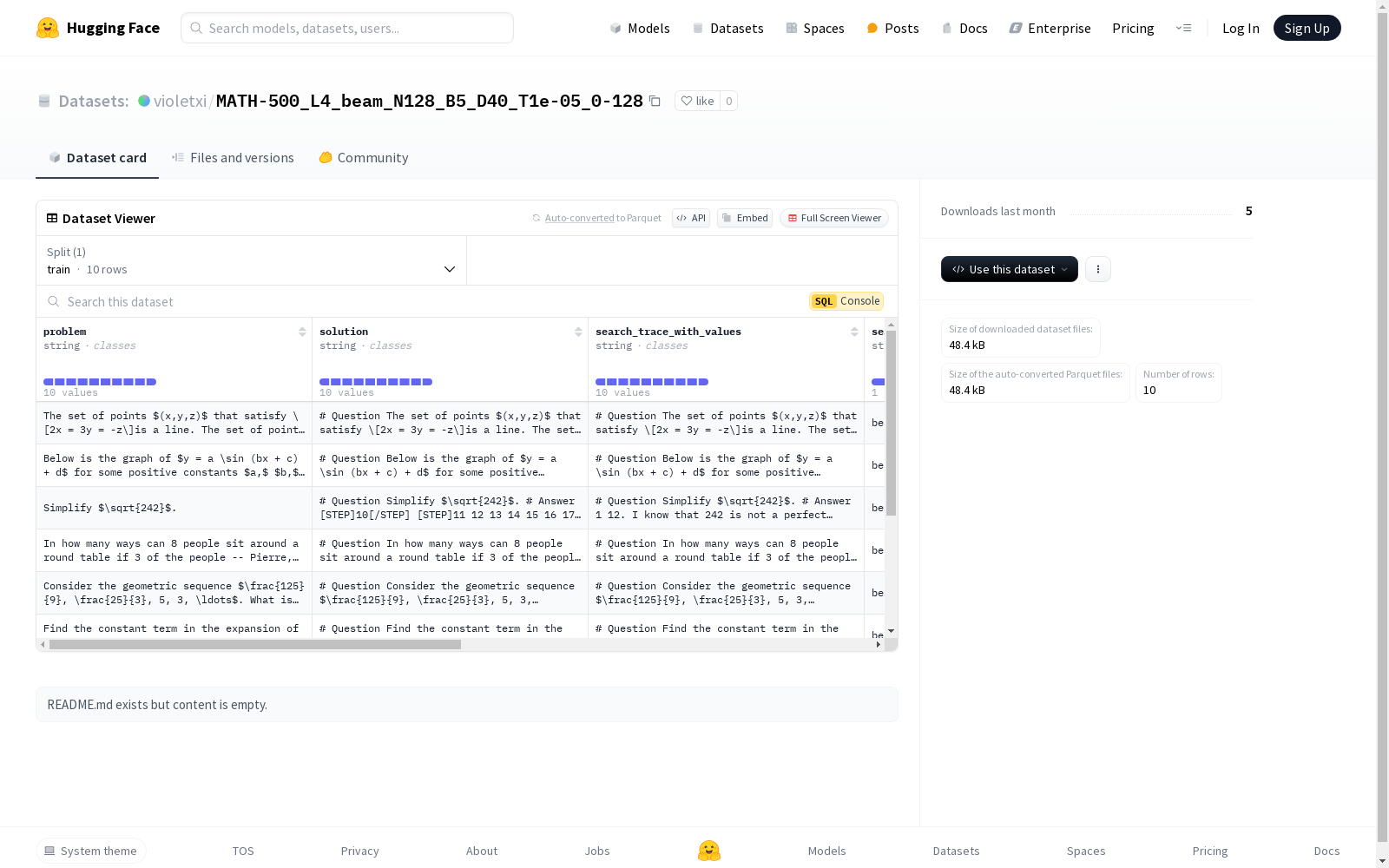This screenshot has height=868, width=1389.
Task: Open Privacy footer link
Action: click(359, 851)
